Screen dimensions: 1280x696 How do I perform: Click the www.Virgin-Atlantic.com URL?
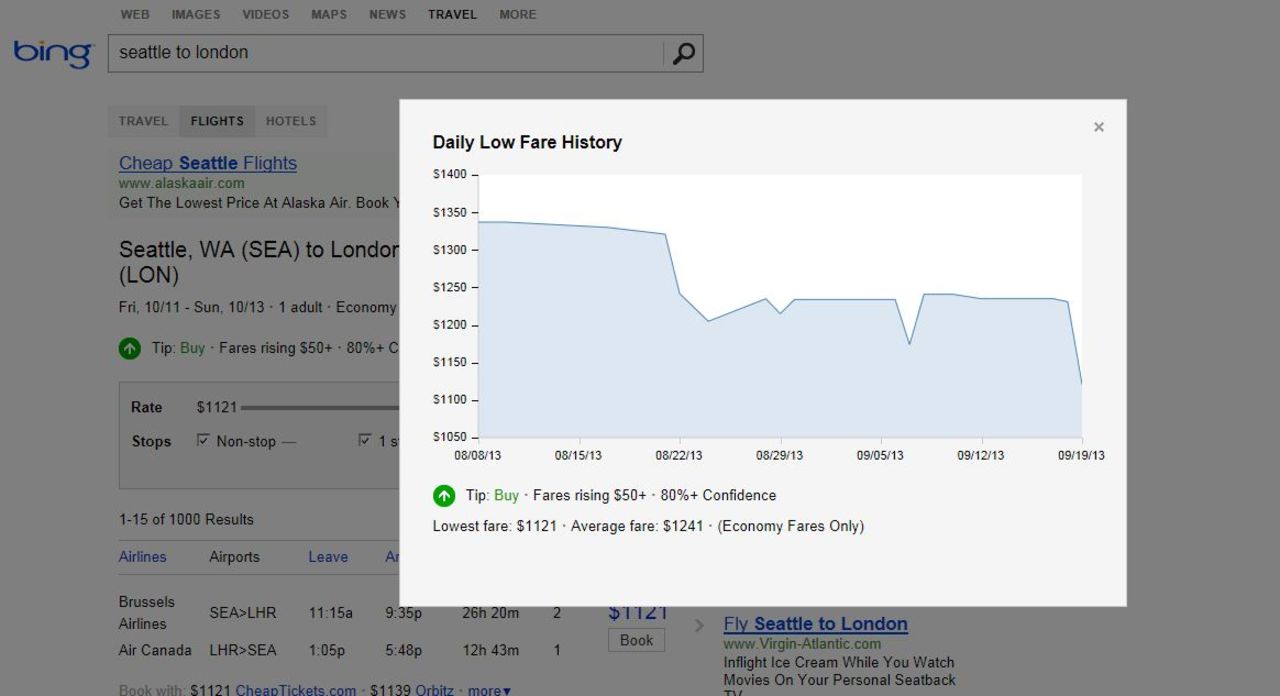tap(802, 644)
